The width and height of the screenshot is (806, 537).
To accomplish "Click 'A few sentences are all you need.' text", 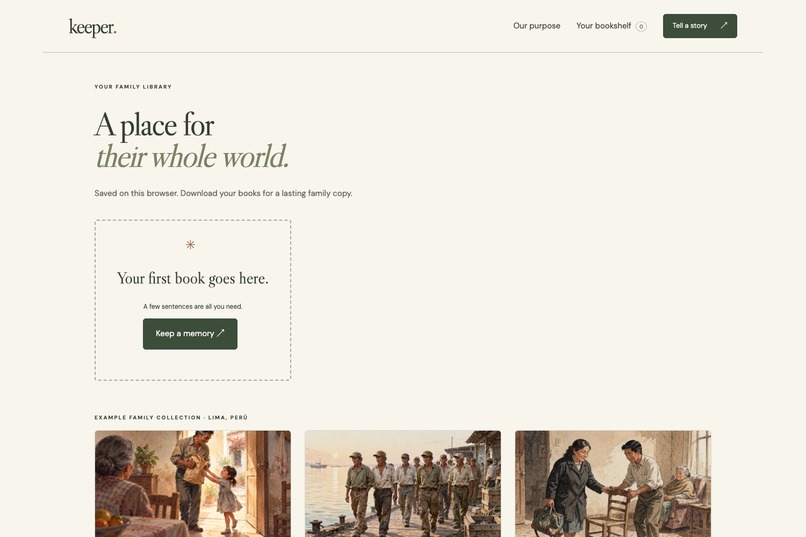I will coord(193,306).
